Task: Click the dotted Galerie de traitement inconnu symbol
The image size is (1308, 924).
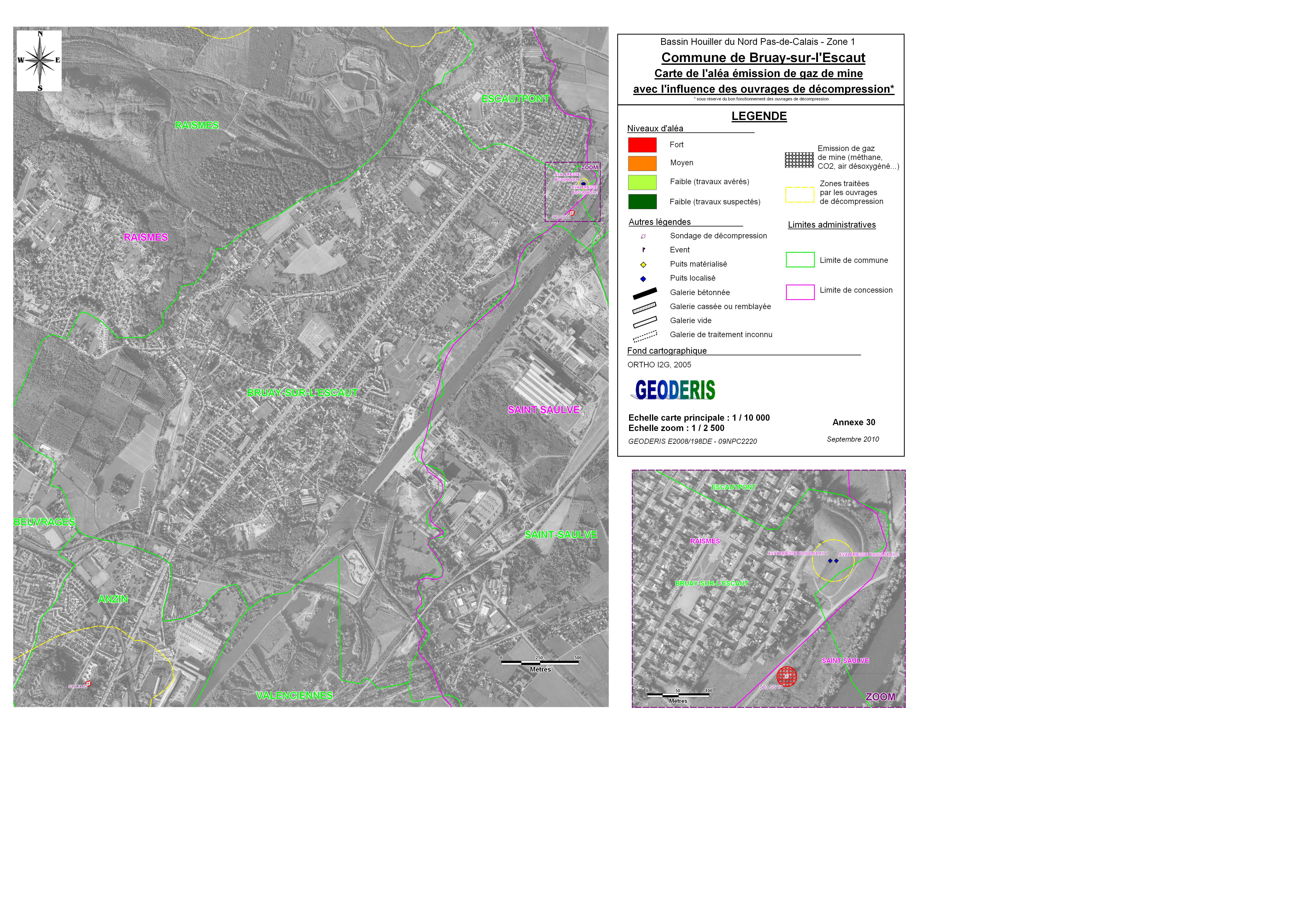Action: (645, 337)
